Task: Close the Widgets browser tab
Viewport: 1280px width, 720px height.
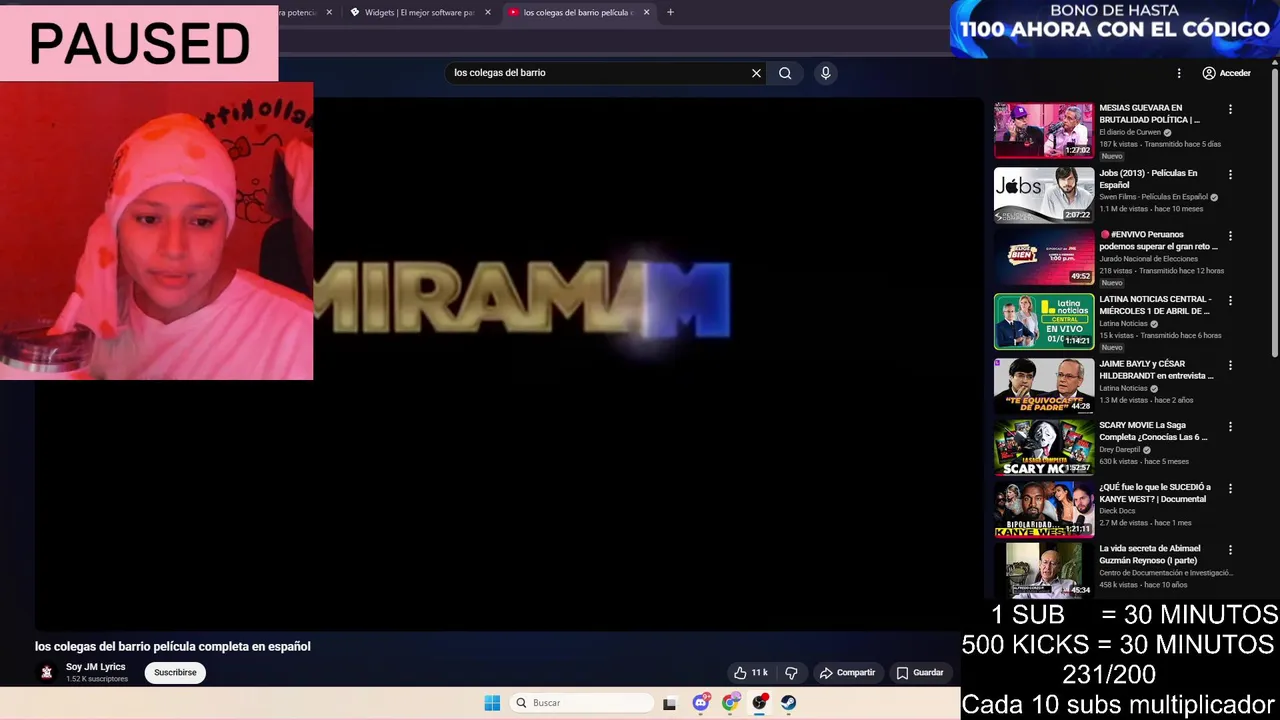Action: pos(488,12)
